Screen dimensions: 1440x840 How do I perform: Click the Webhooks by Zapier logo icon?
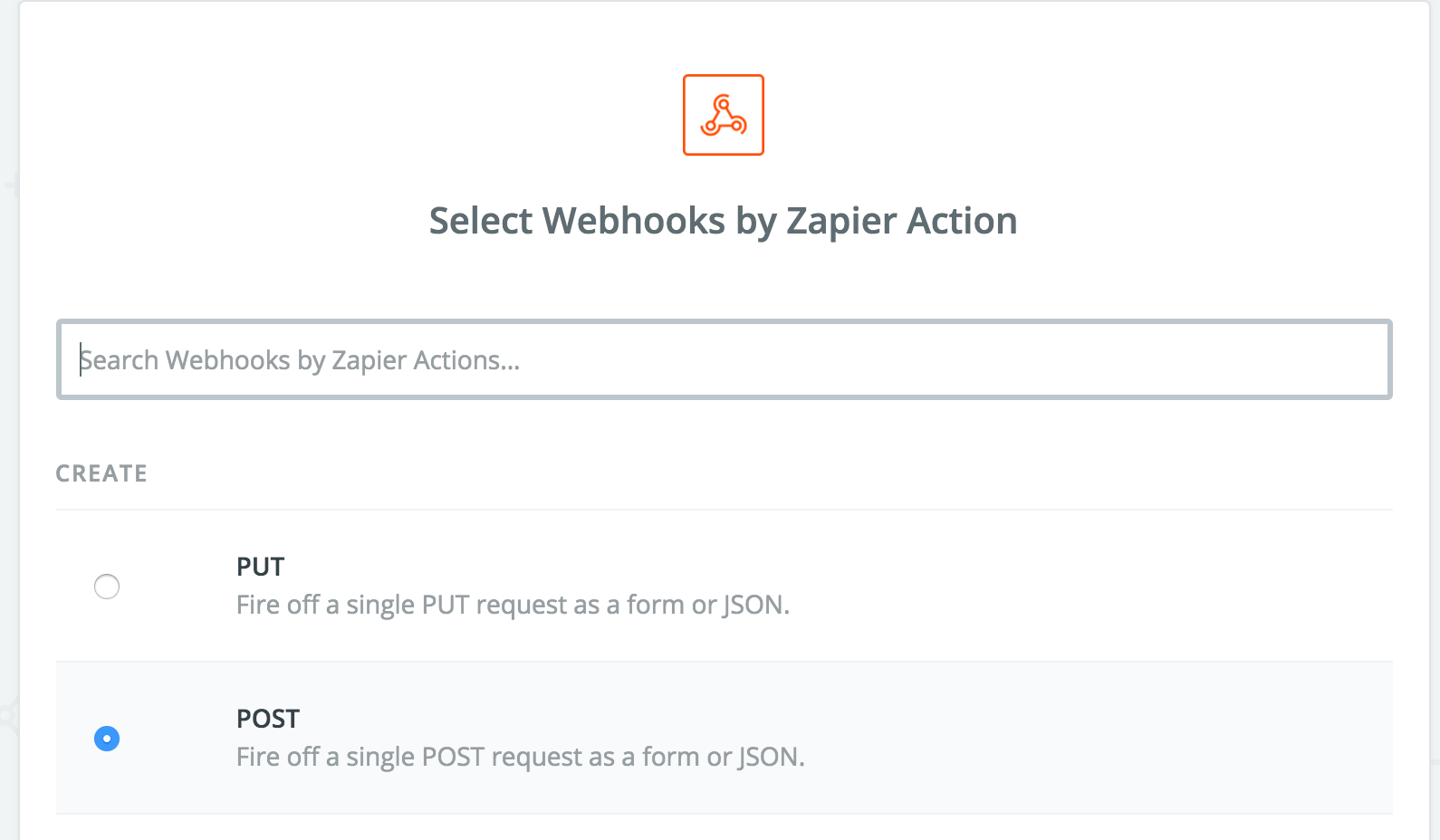723,115
